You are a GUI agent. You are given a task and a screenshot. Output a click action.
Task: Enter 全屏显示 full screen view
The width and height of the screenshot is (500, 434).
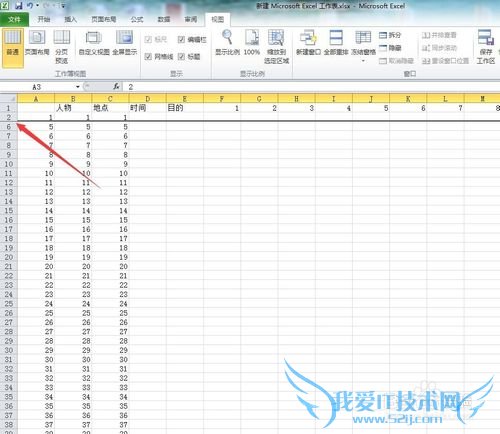click(125, 43)
